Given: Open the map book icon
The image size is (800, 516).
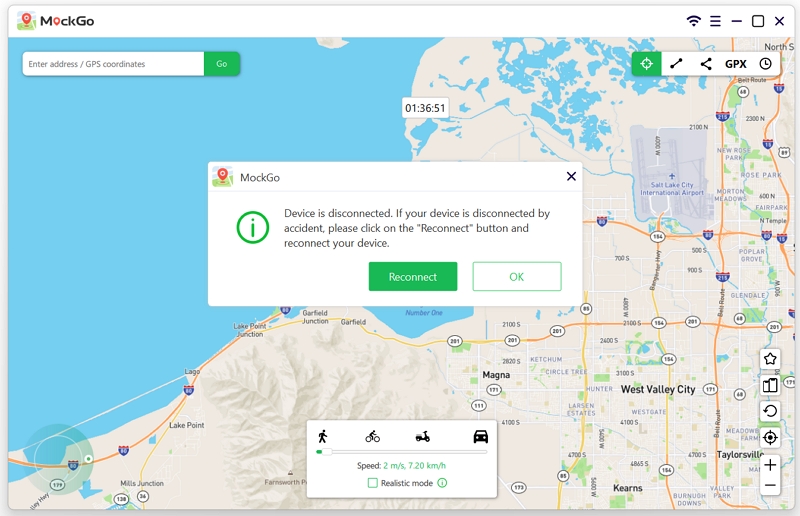Looking at the screenshot, I should [x=770, y=385].
